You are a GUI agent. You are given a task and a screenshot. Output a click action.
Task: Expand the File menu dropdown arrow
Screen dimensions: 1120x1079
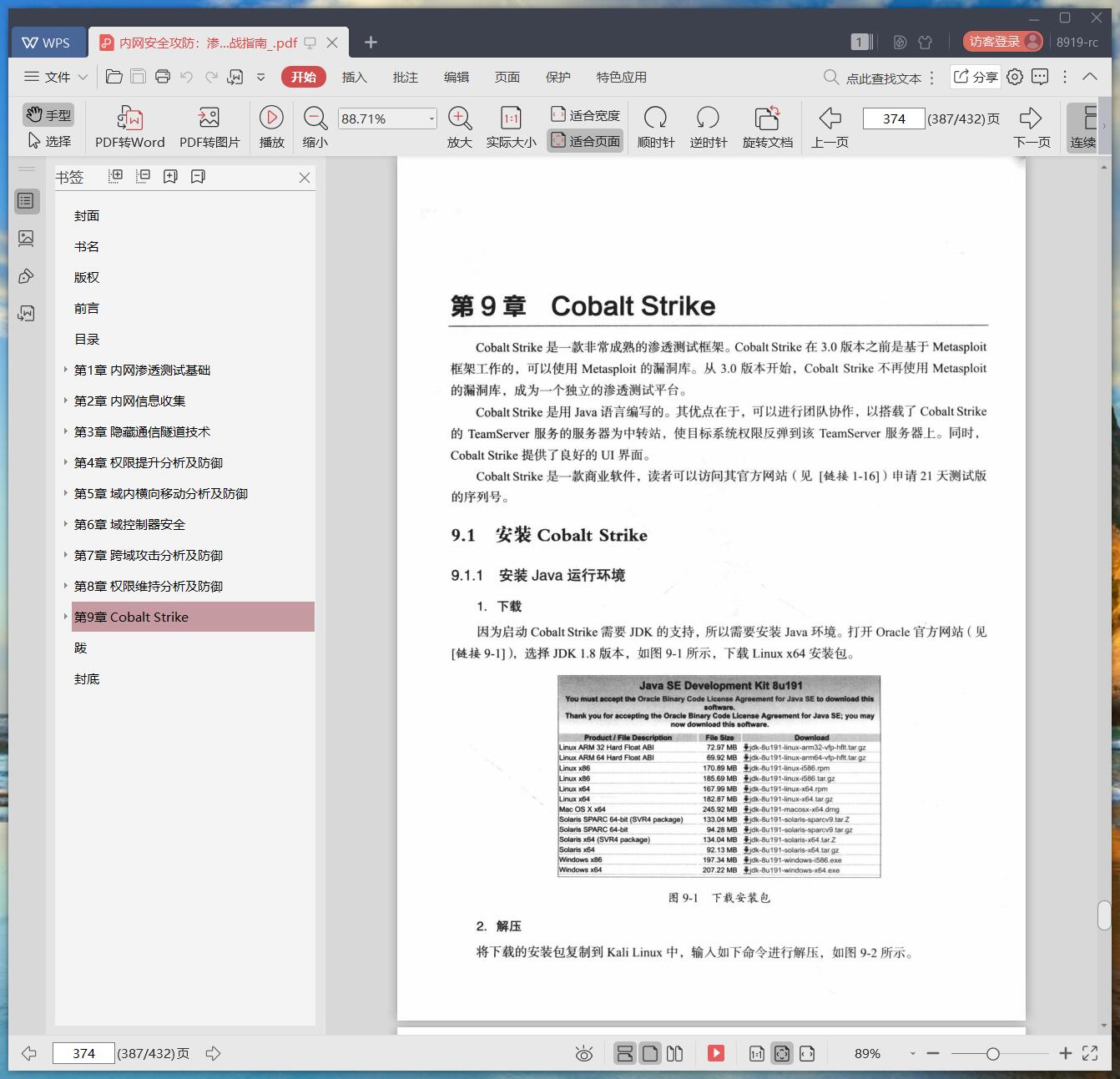click(x=83, y=77)
